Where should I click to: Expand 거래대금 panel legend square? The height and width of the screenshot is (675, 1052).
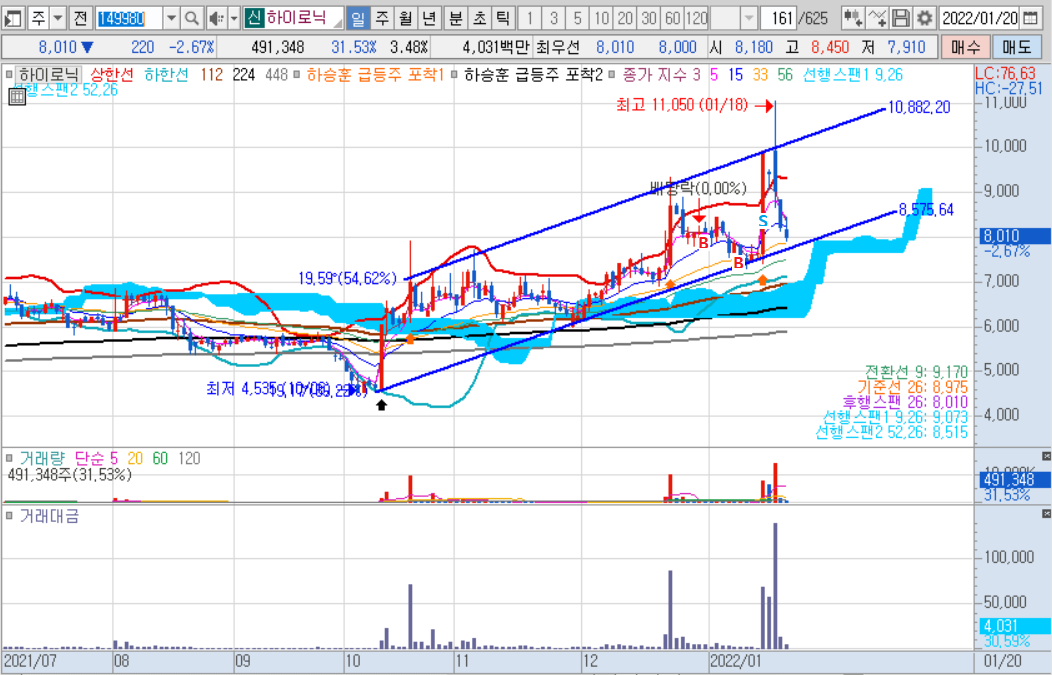[9, 516]
